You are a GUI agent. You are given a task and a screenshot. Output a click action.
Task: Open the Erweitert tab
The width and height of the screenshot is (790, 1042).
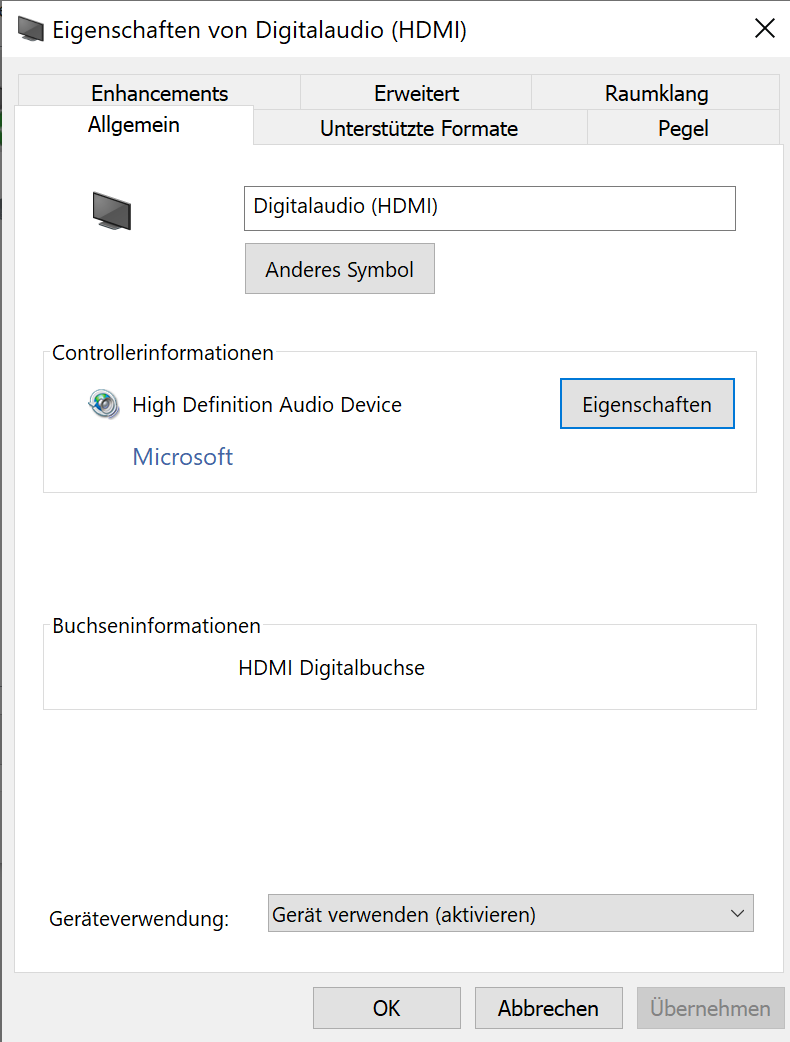(416, 93)
